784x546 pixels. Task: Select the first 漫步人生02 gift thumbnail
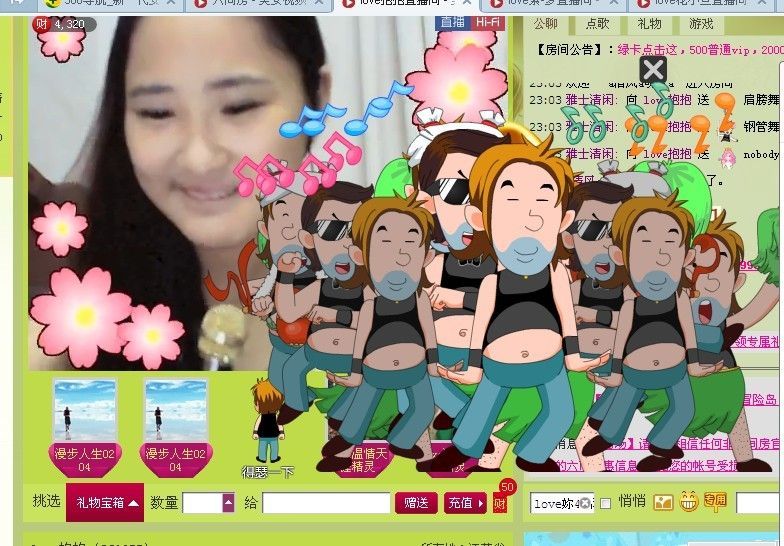pos(84,428)
